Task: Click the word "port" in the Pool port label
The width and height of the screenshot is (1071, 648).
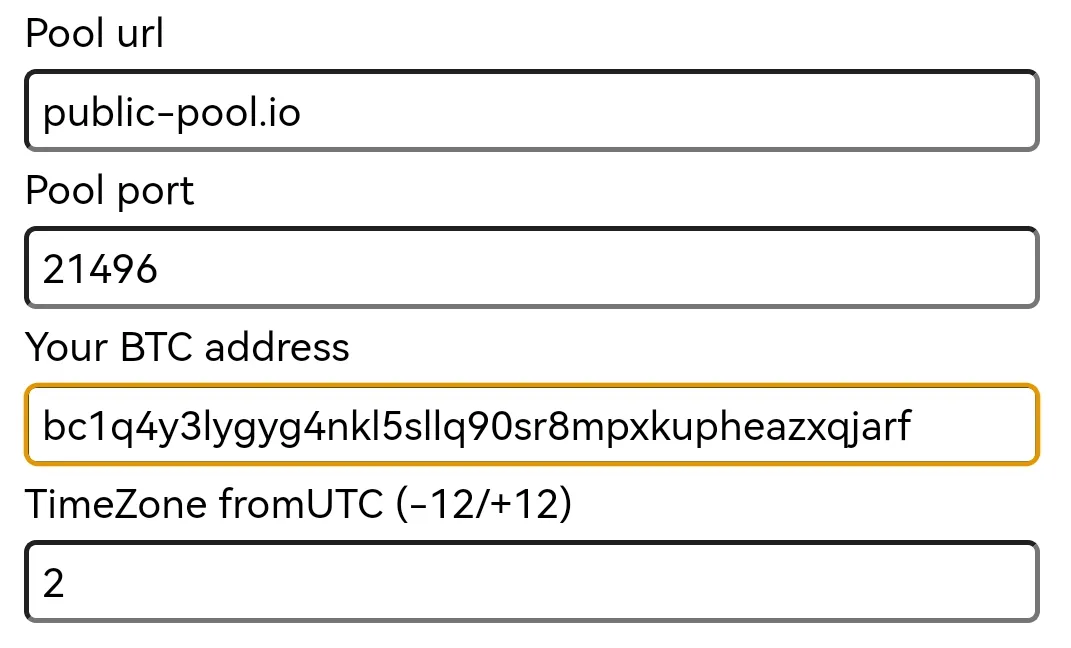Action: [155, 192]
